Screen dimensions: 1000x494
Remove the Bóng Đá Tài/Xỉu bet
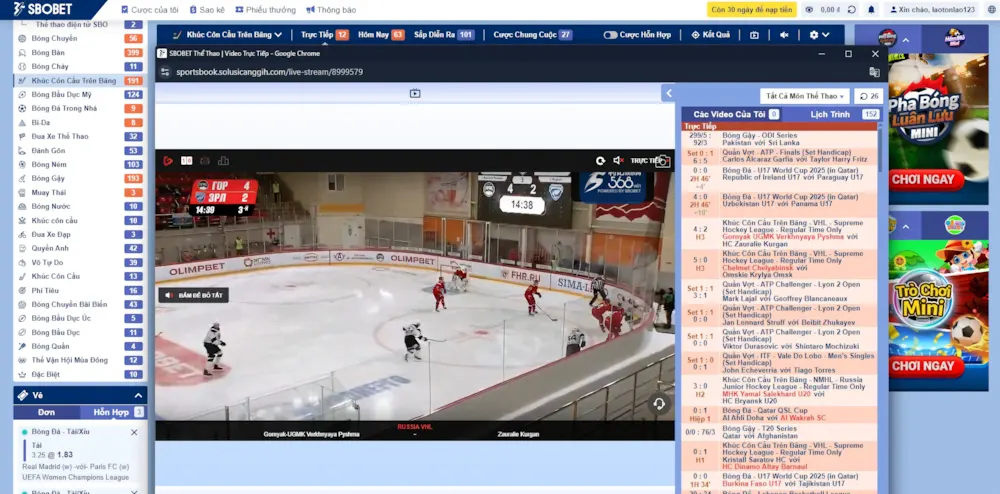pos(134,432)
